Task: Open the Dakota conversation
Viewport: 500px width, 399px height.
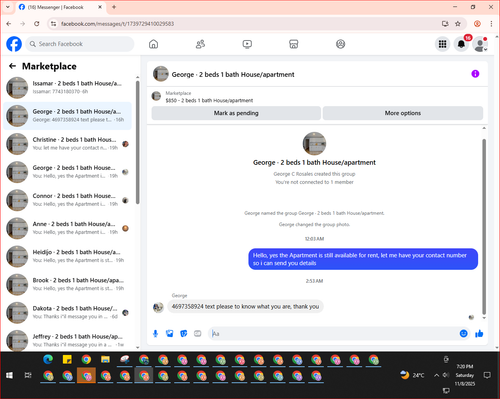Action: (x=68, y=312)
